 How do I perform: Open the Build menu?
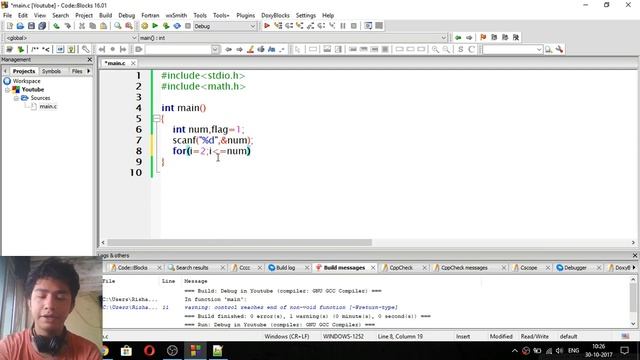tap(105, 15)
